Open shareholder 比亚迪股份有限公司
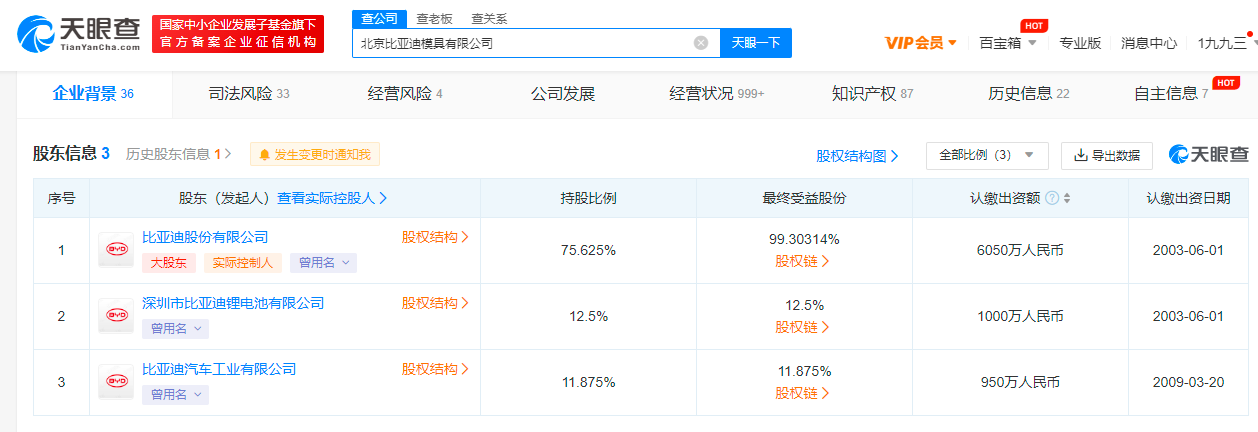1258x432 pixels. (205, 237)
